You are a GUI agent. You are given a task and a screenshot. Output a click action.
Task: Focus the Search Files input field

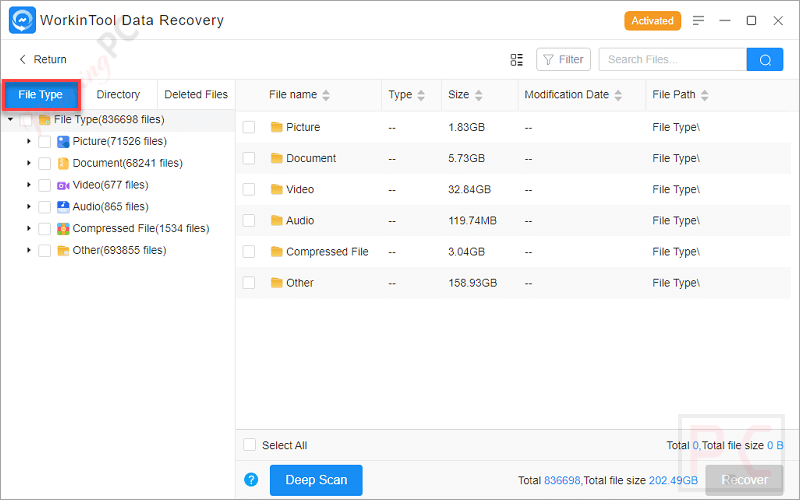click(x=672, y=60)
